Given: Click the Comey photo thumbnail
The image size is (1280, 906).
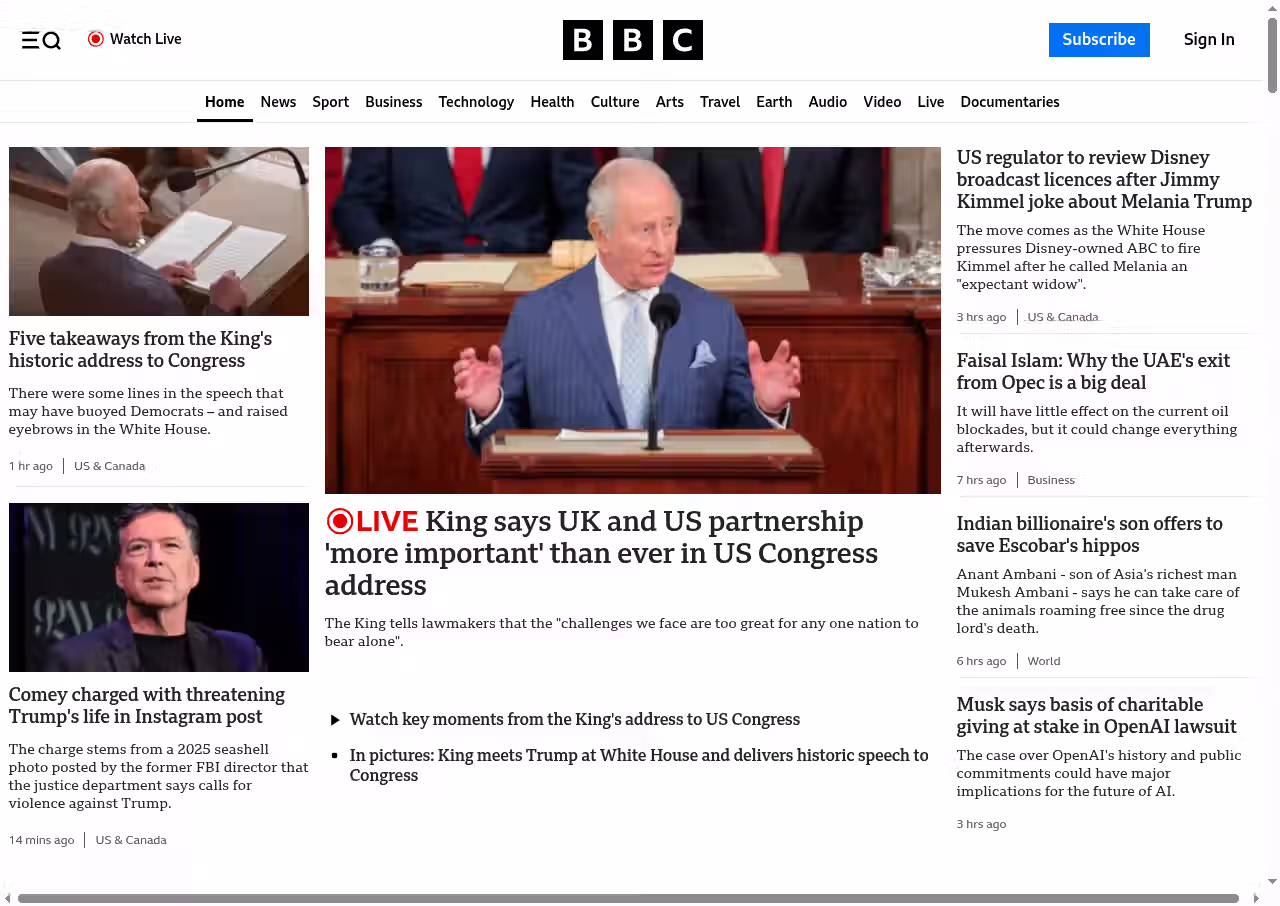Looking at the screenshot, I should (x=159, y=587).
